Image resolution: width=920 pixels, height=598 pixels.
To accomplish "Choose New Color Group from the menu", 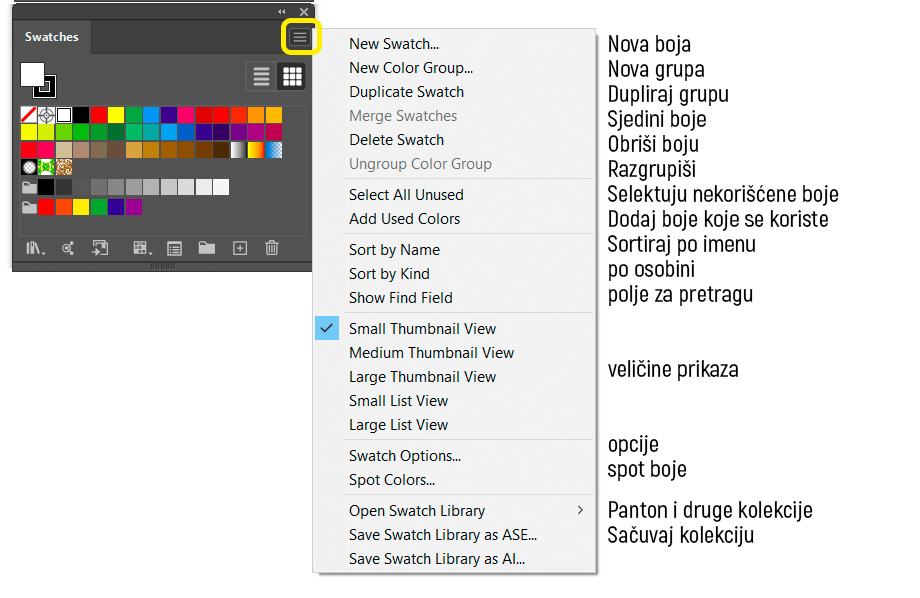I will [x=411, y=68].
